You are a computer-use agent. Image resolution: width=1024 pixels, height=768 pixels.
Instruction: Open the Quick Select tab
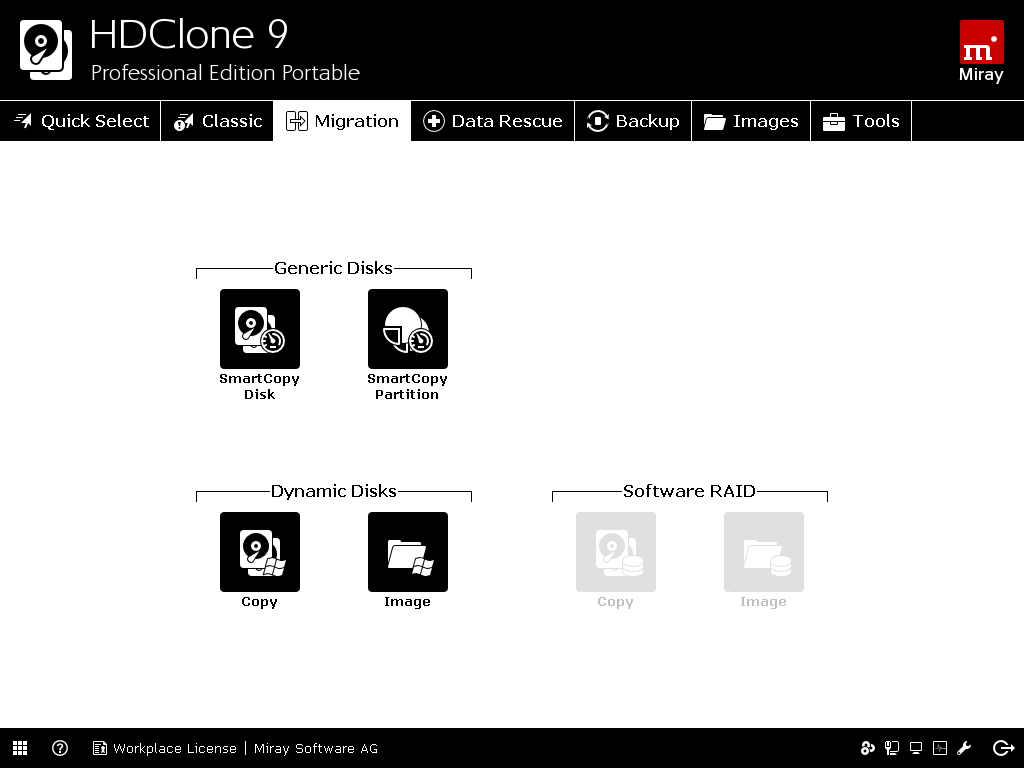80,121
